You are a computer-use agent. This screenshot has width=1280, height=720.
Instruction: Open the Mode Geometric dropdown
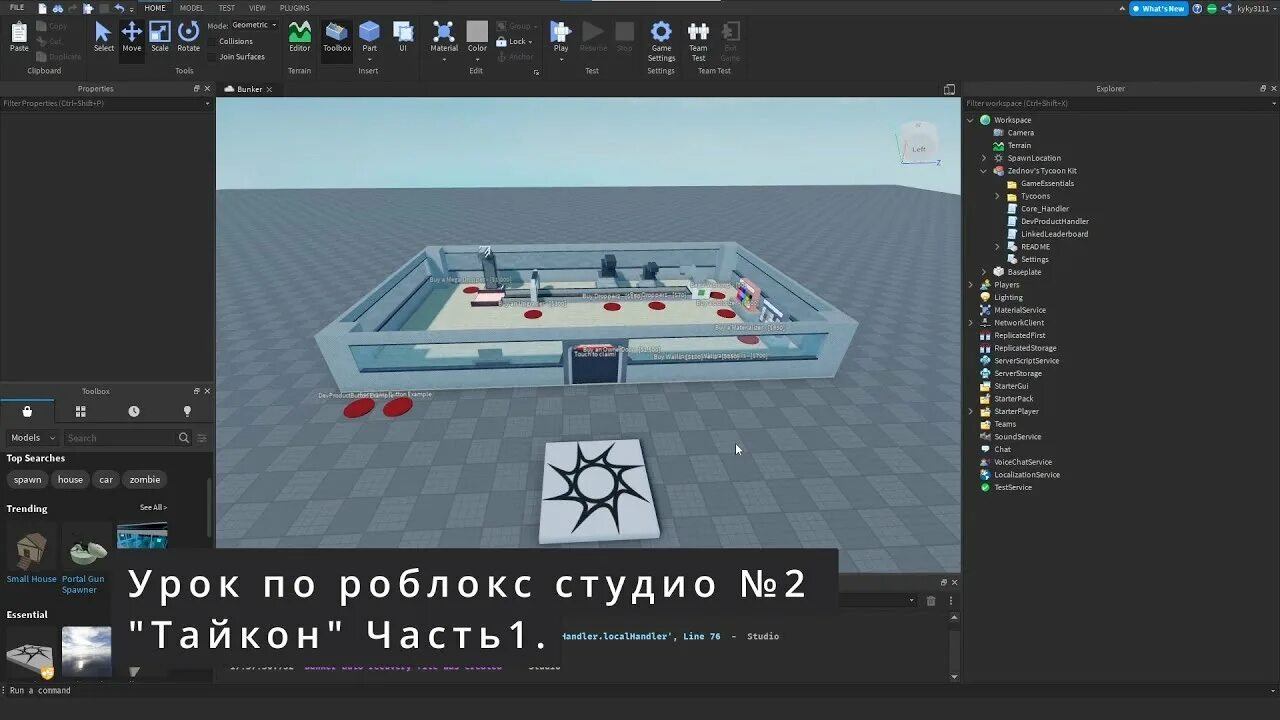coord(254,25)
